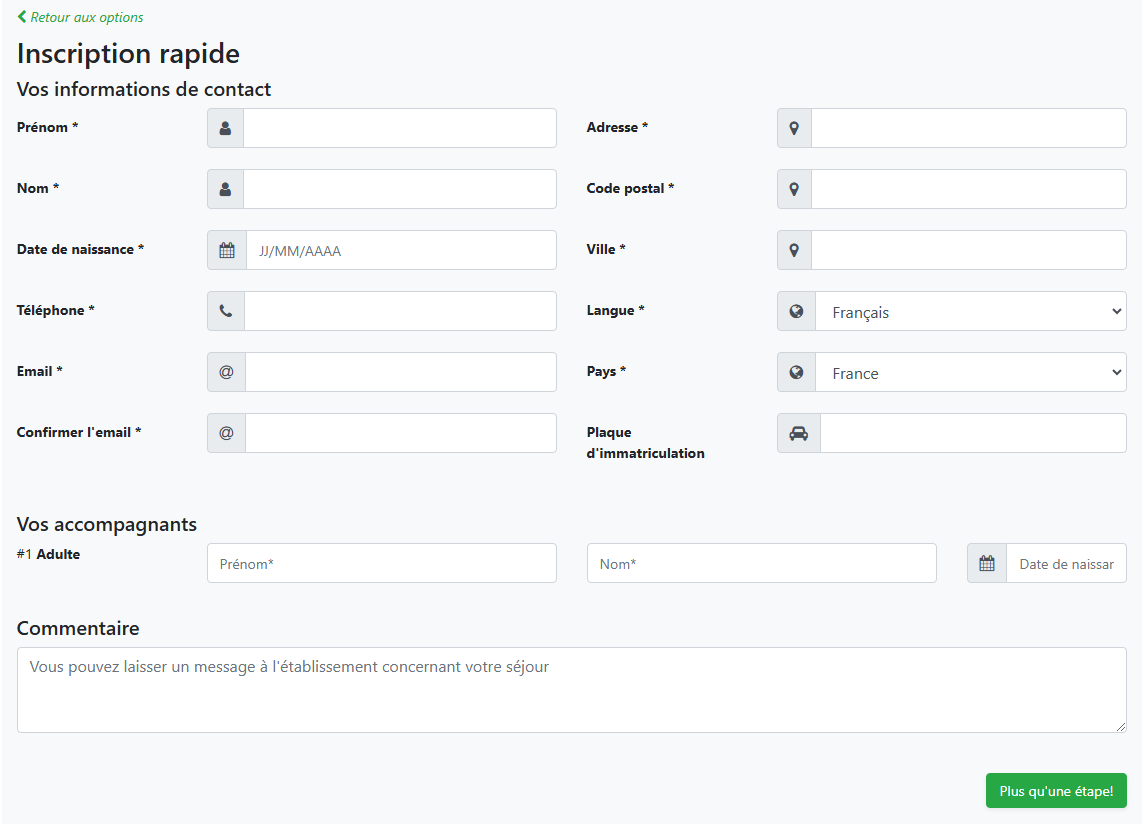Click the phone icon next to Téléphone
Viewport: 1144px width, 827px height.
click(226, 311)
